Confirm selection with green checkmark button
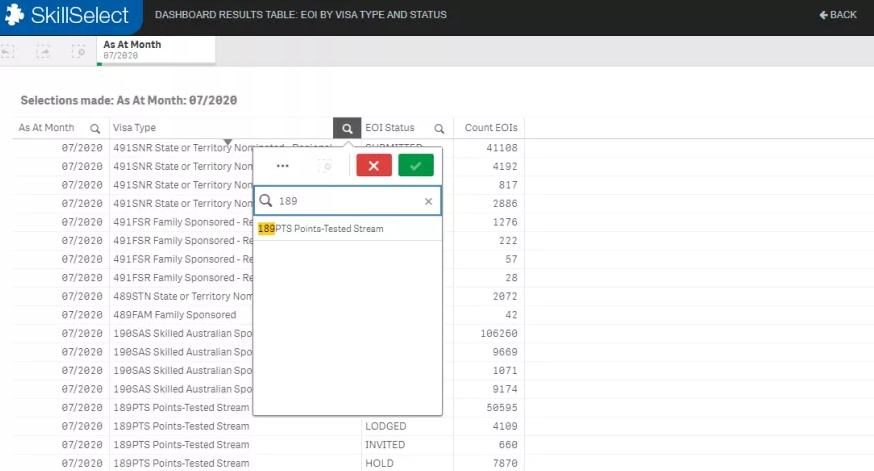The width and height of the screenshot is (874, 471). click(x=416, y=166)
